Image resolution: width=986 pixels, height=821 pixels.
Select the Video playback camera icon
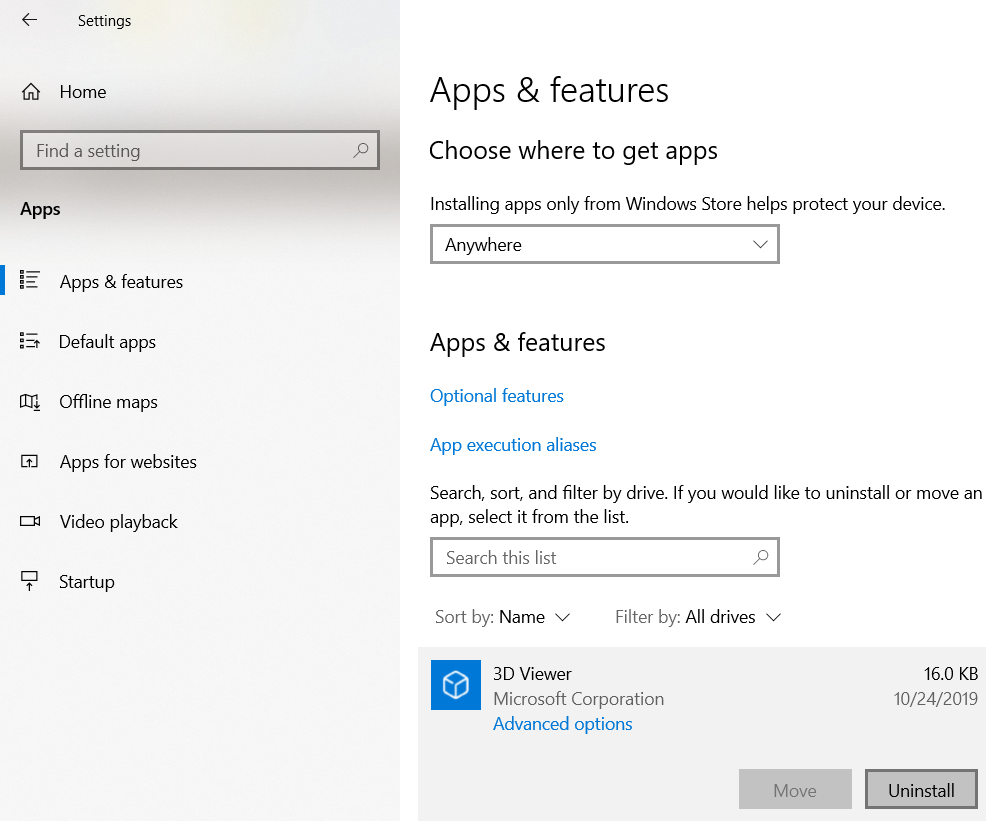pyautogui.click(x=30, y=521)
